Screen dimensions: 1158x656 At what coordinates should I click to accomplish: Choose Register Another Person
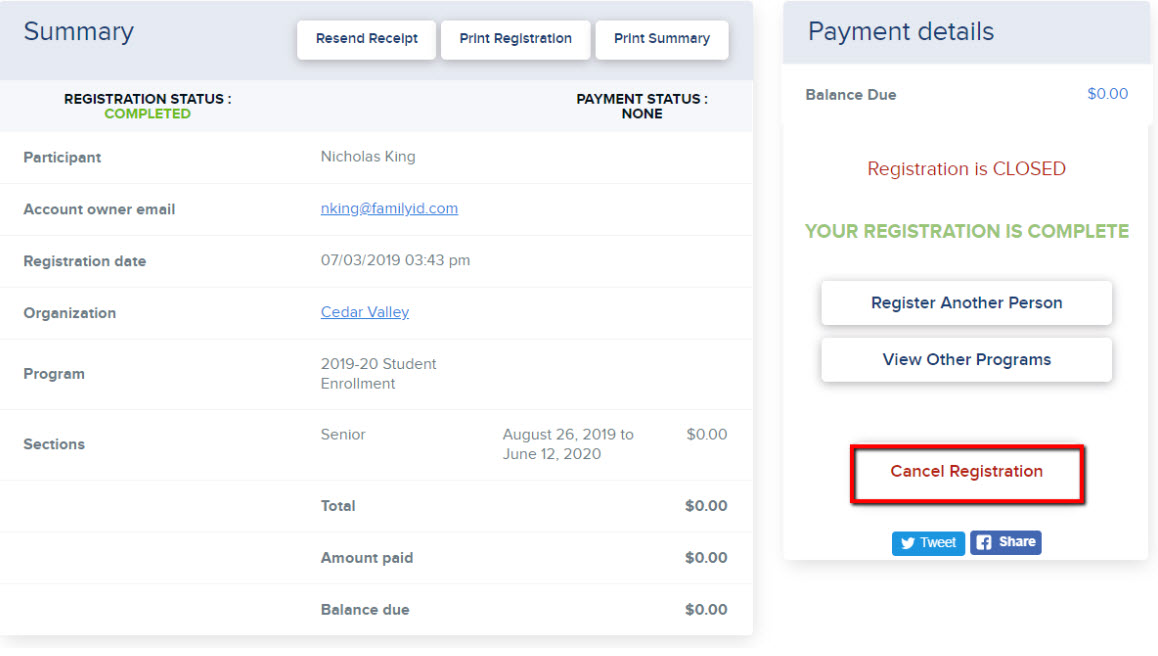click(x=966, y=303)
